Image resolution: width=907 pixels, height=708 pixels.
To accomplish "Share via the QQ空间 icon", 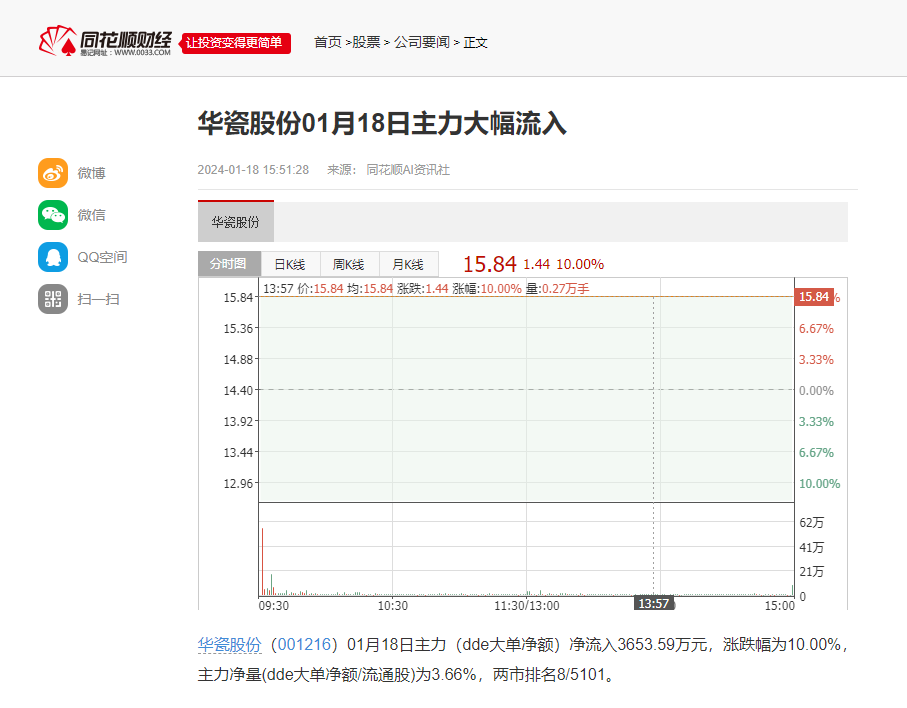I will click(x=53, y=257).
